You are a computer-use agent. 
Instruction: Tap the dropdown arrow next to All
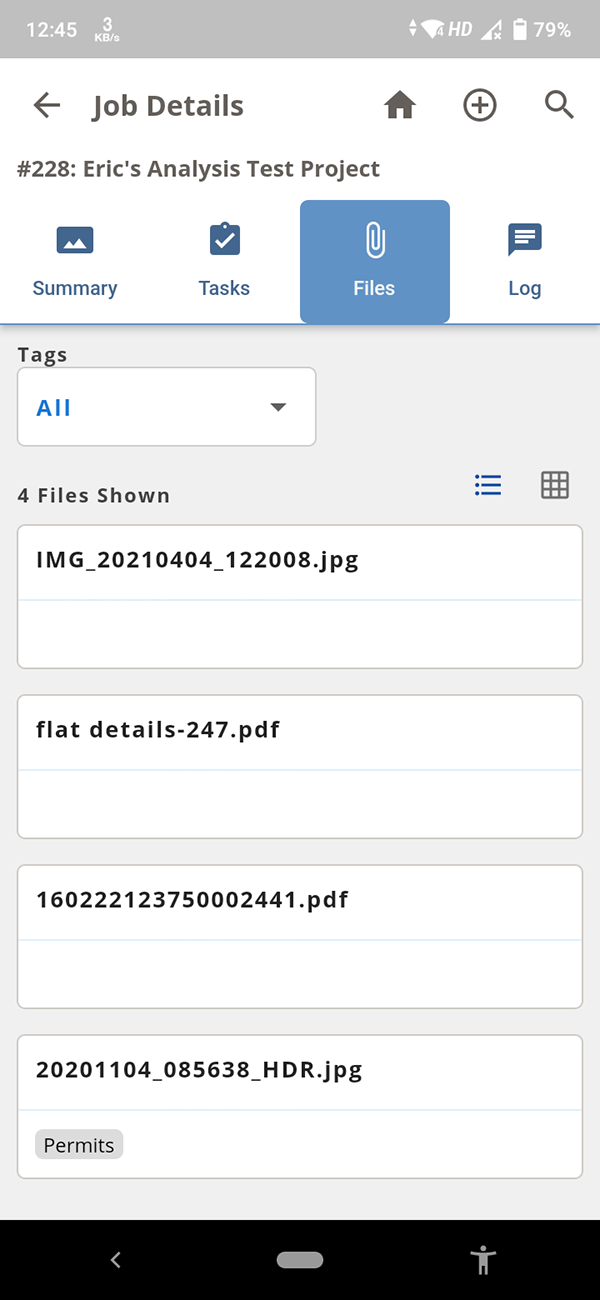(277, 406)
